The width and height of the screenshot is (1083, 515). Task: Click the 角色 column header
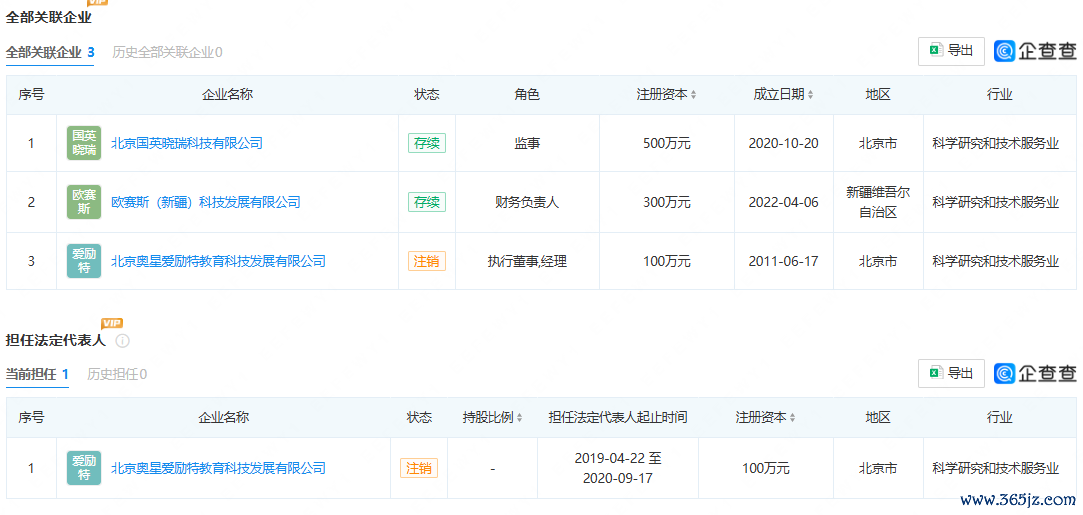tap(527, 95)
